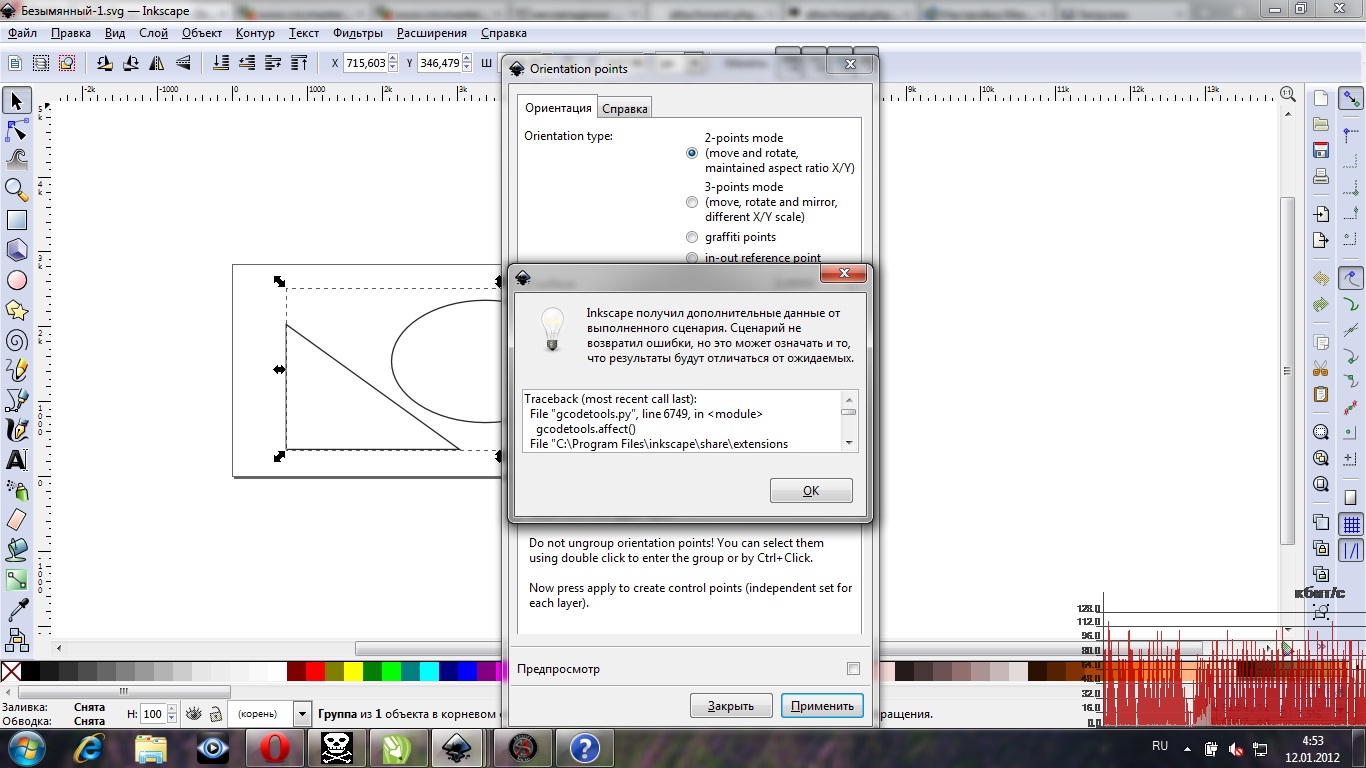The height and width of the screenshot is (768, 1366).
Task: Click the traceback scrollbar down arrow
Action: pos(849,442)
